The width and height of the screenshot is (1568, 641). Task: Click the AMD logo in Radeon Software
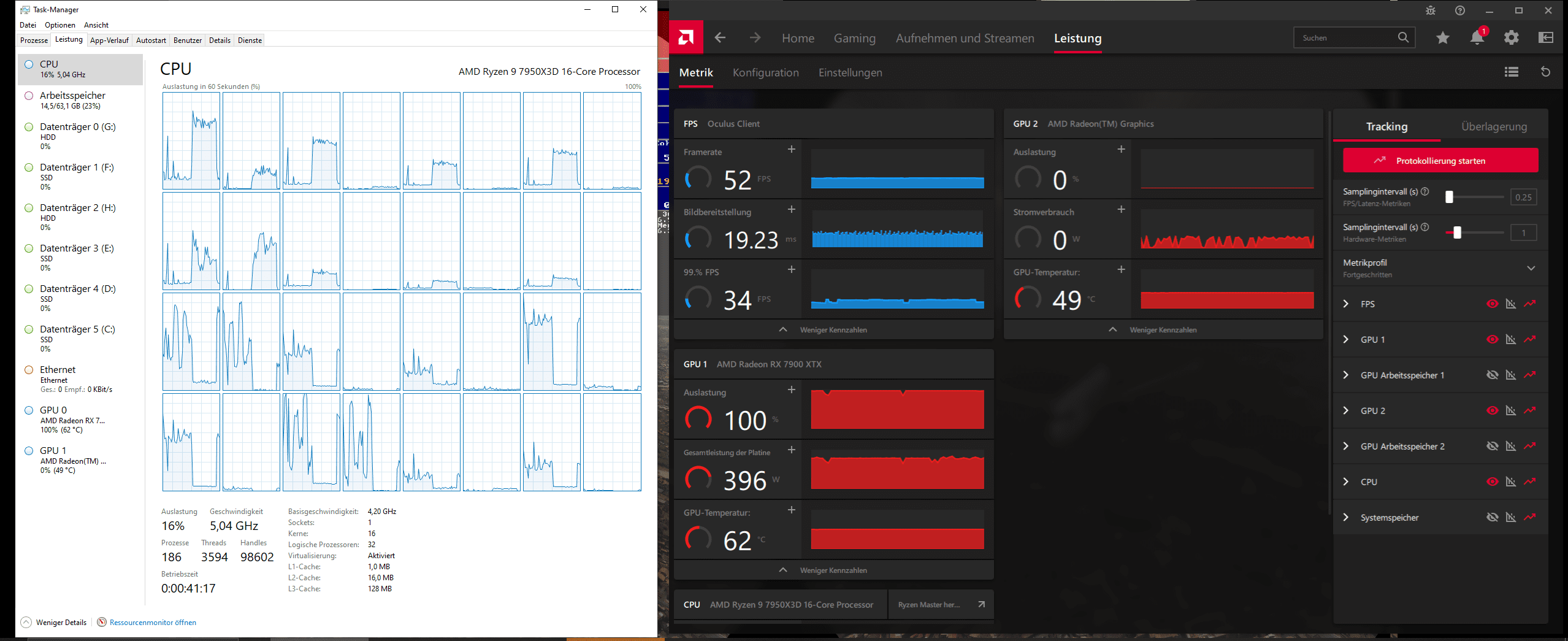(x=686, y=37)
